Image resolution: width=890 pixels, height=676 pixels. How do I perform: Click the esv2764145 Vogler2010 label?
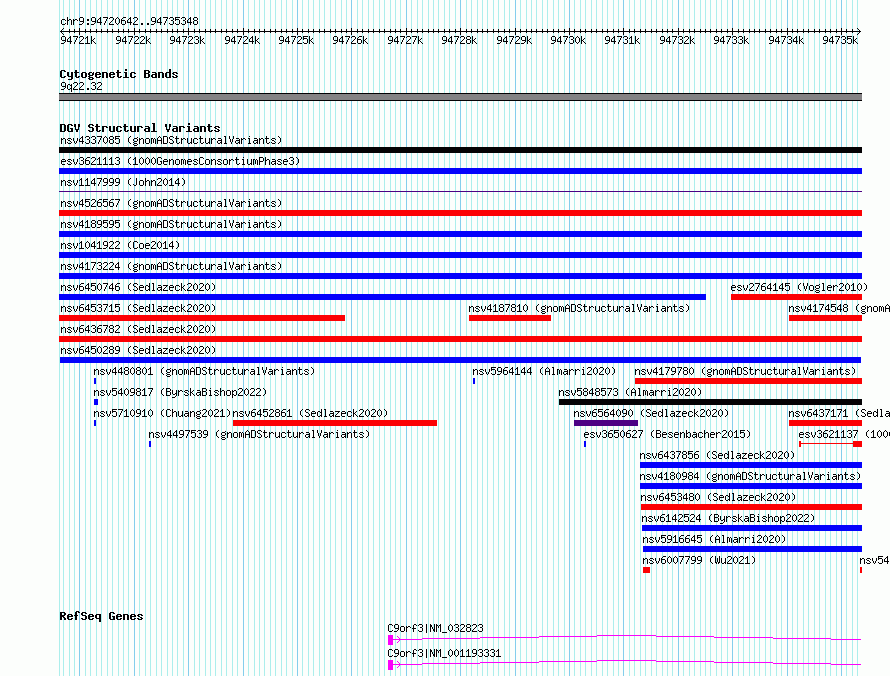pyautogui.click(x=799, y=287)
